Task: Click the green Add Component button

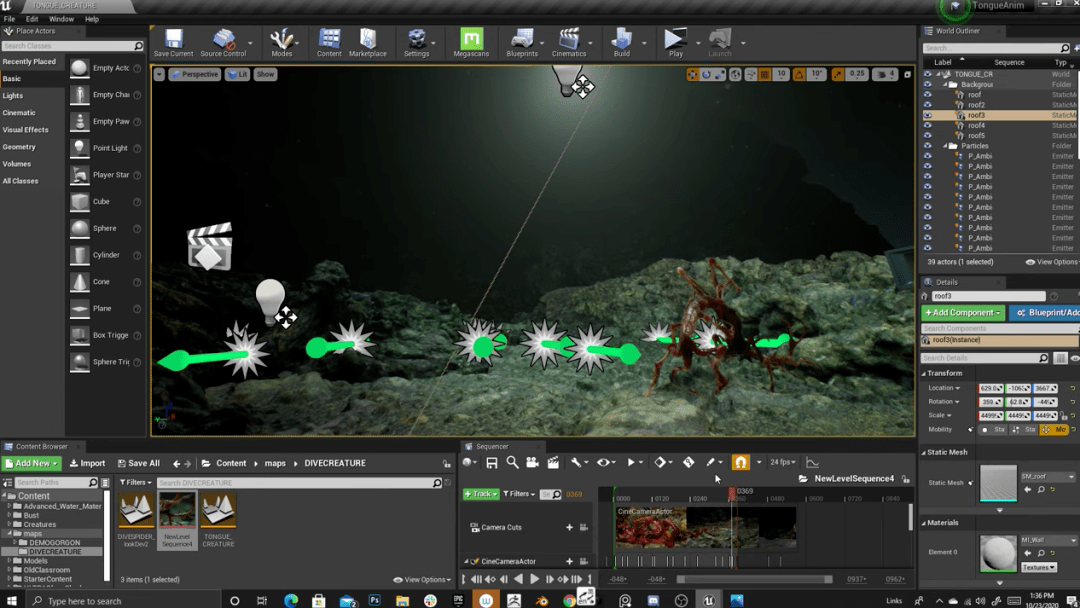Action: click(963, 313)
